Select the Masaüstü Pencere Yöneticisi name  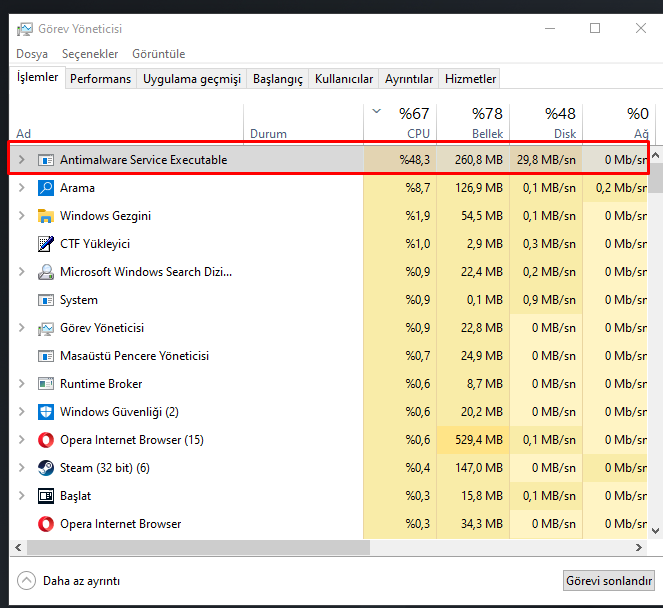134,356
